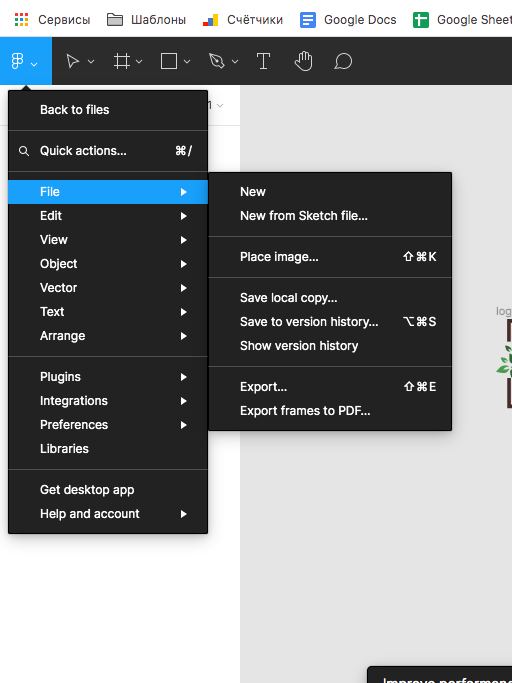512x683 pixels.
Task: Open the Preferences menu item
Action: point(108,425)
